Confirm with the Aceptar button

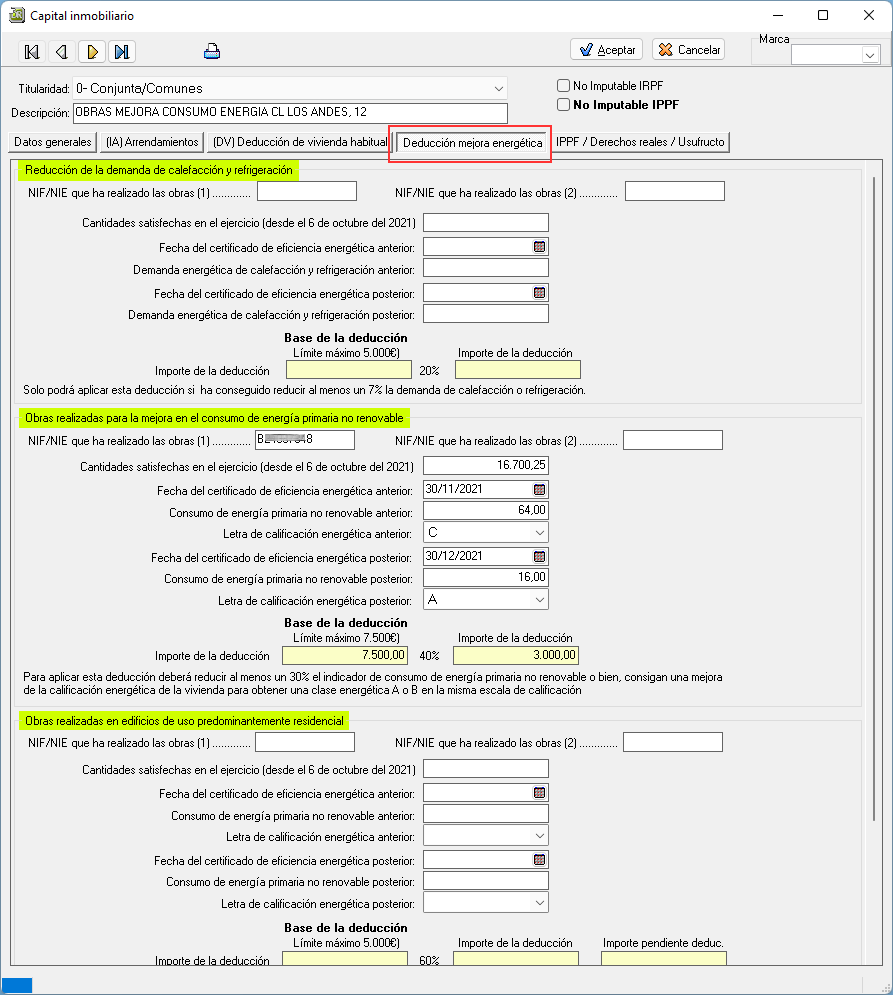click(607, 49)
